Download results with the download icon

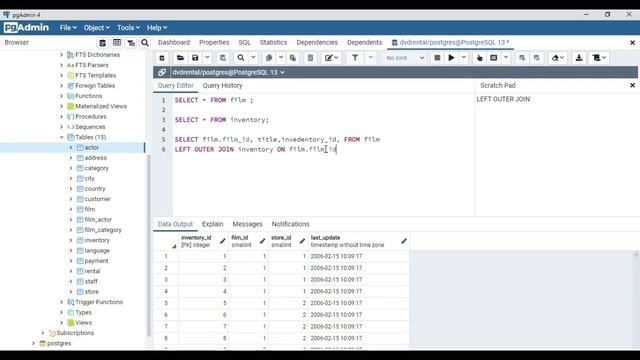[x=579, y=58]
